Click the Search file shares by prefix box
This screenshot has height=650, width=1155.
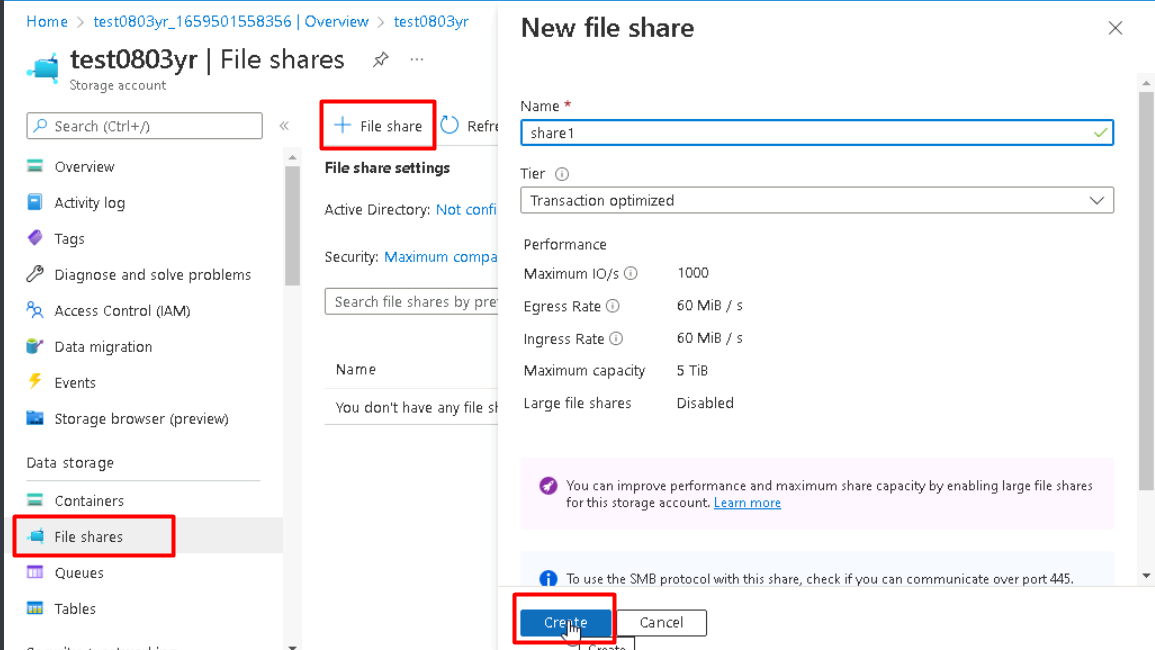[x=412, y=302]
